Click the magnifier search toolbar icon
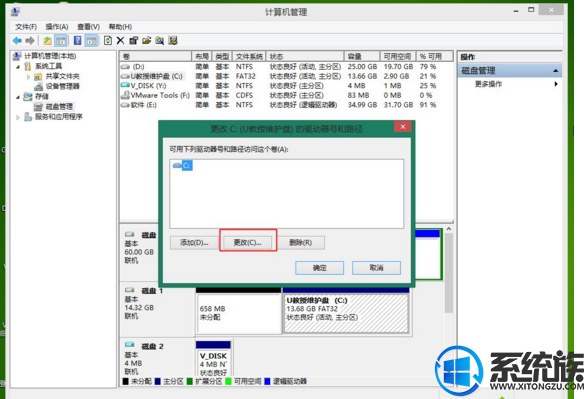 tap(159, 40)
